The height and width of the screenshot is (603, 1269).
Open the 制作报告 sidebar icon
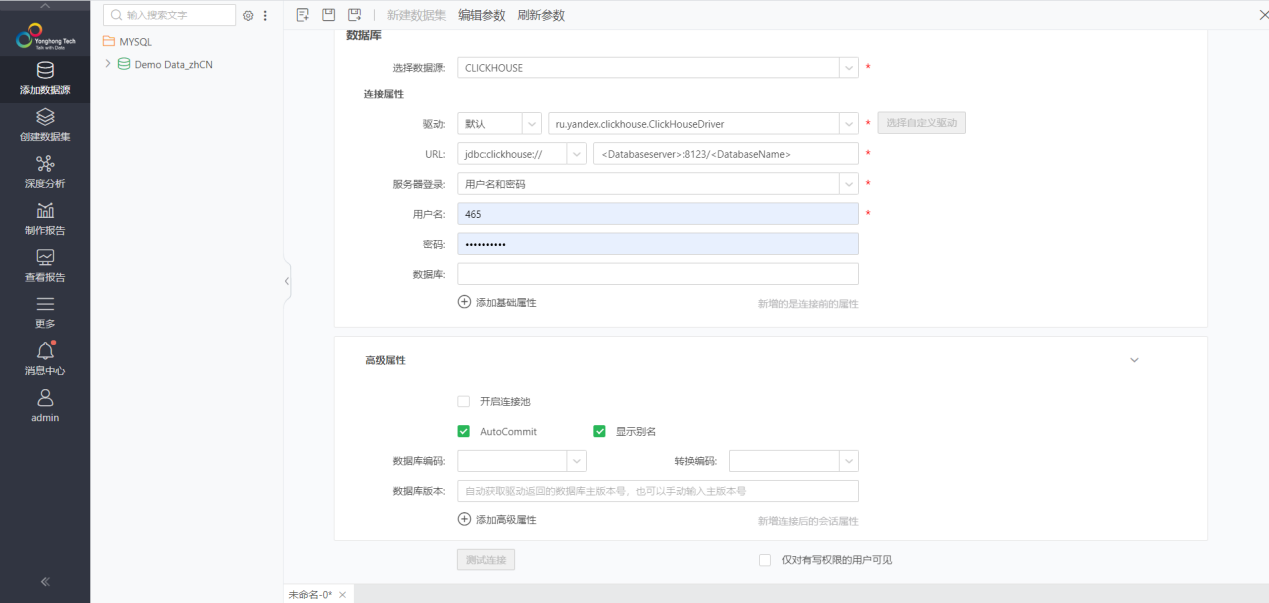point(45,211)
